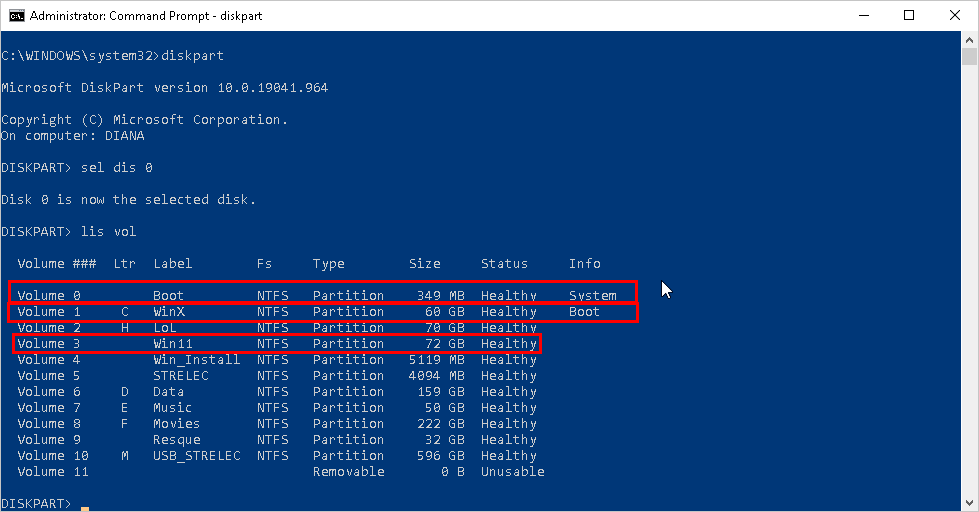Click the 'Win11' volume label
The width and height of the screenshot is (979, 512).
[x=173, y=343]
